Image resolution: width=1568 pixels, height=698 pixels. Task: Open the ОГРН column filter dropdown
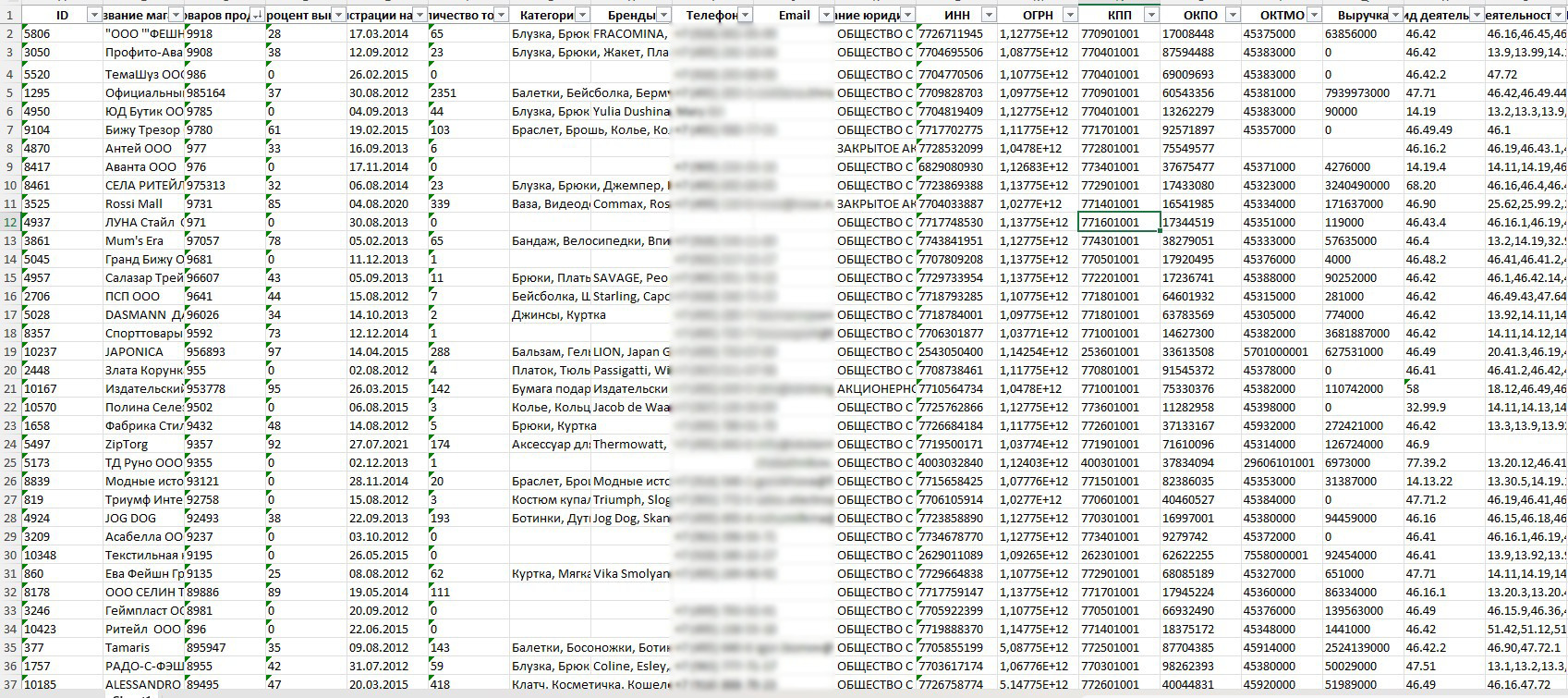pyautogui.click(x=1070, y=15)
